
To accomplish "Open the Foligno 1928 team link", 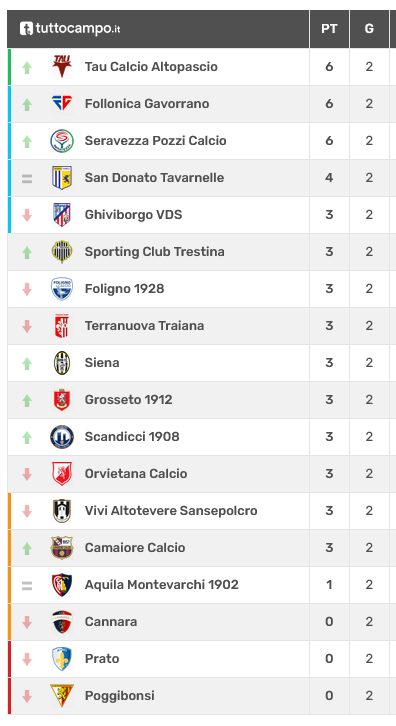I will click(125, 289).
